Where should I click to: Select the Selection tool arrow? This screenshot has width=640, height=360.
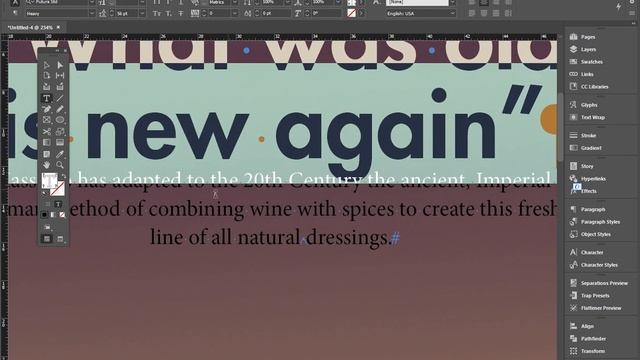tap(47, 65)
